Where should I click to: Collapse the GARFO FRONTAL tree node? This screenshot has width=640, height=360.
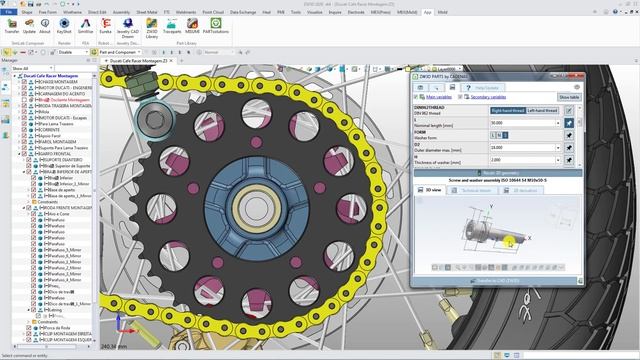pos(19,154)
